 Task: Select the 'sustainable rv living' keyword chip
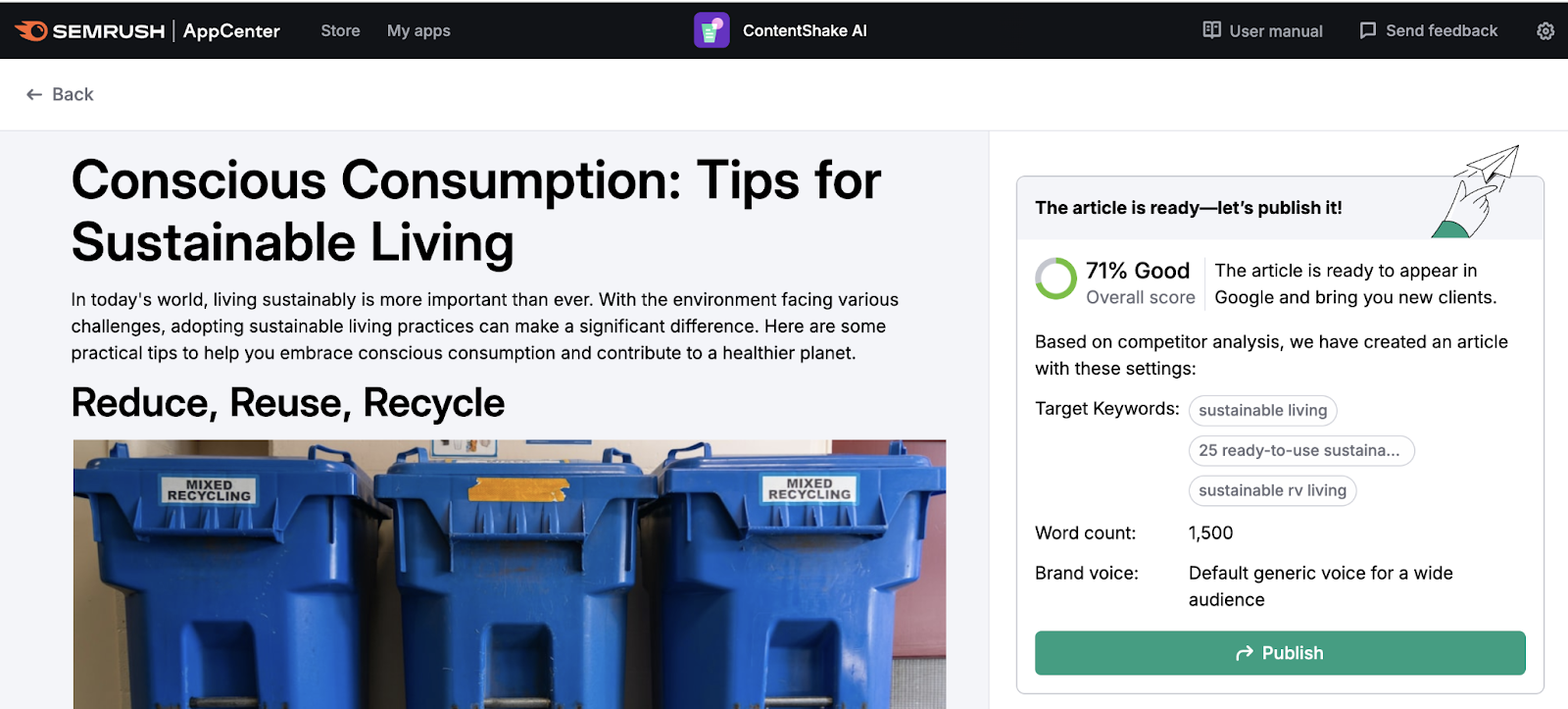[1272, 490]
